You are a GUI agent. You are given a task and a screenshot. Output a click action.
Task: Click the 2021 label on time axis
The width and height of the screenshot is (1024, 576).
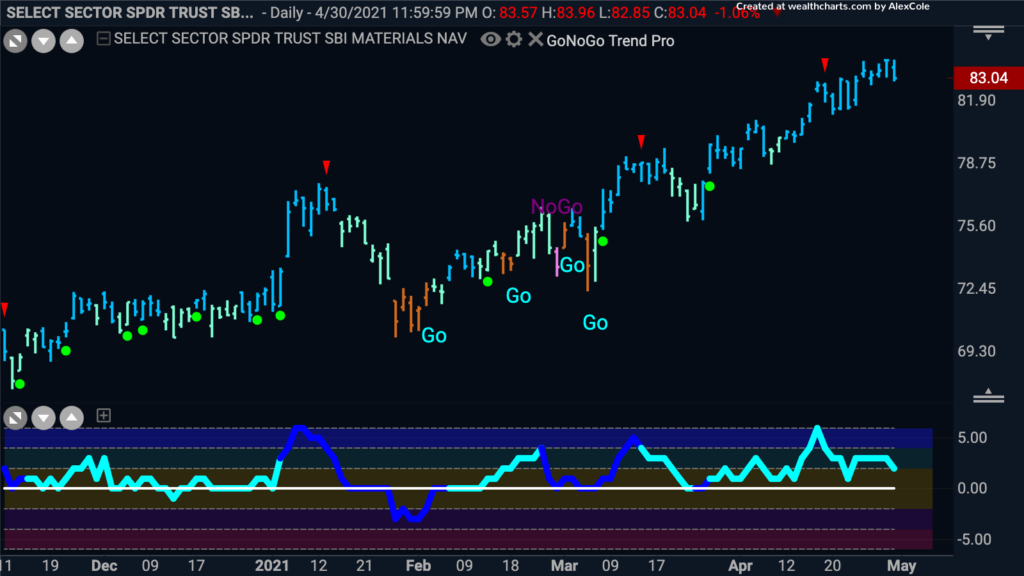point(272,566)
